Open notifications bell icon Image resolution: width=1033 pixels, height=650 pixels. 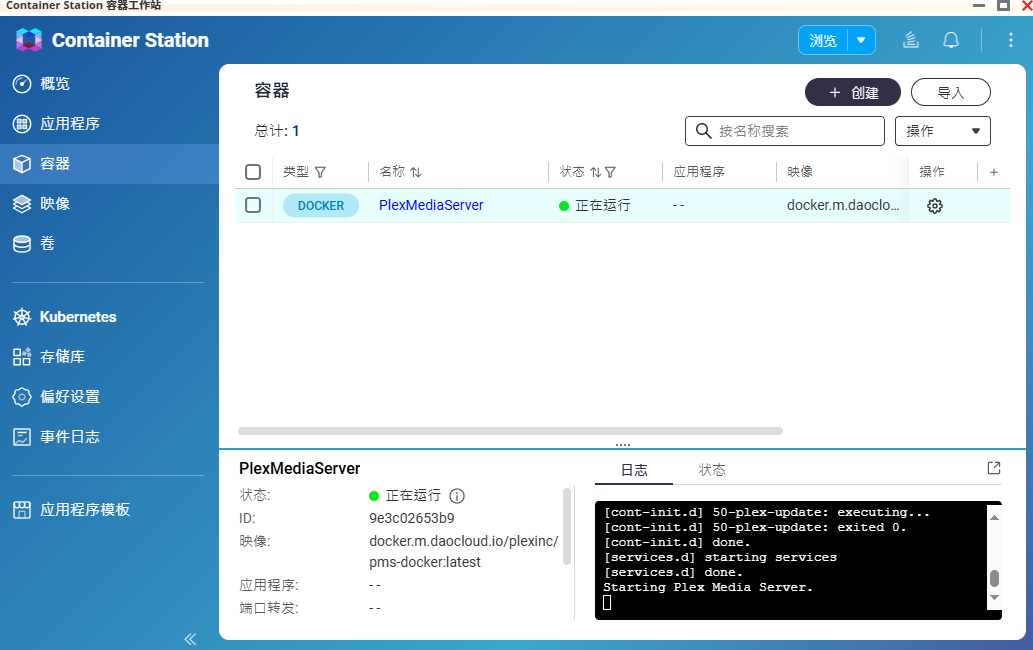tap(951, 40)
